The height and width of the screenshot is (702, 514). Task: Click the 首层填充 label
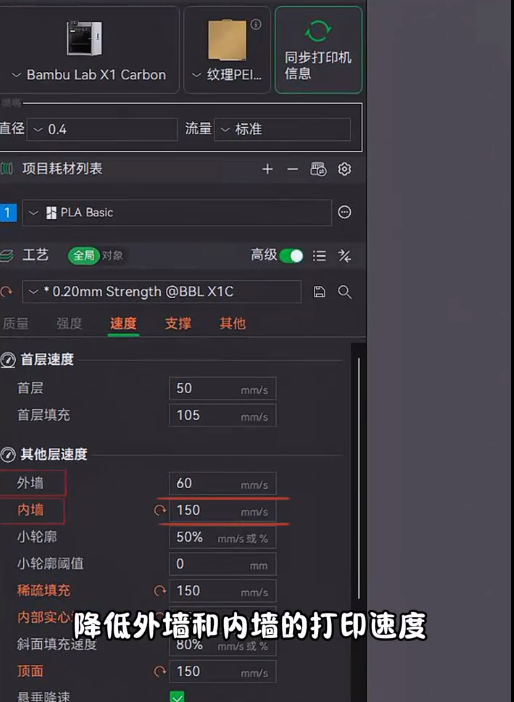(x=43, y=415)
